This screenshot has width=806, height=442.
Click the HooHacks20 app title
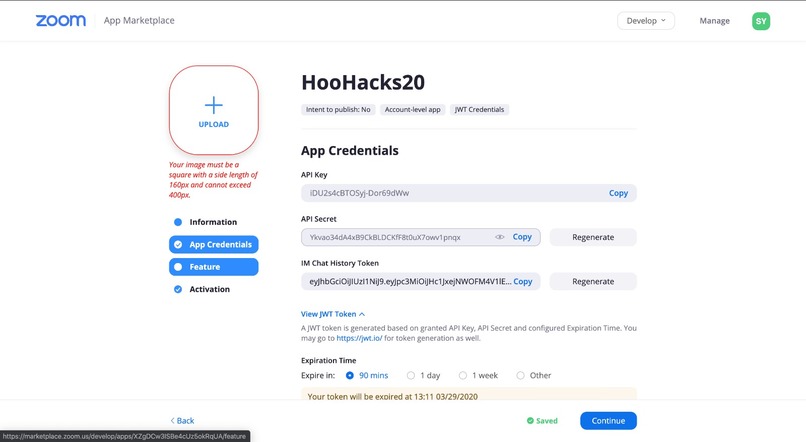coord(363,83)
